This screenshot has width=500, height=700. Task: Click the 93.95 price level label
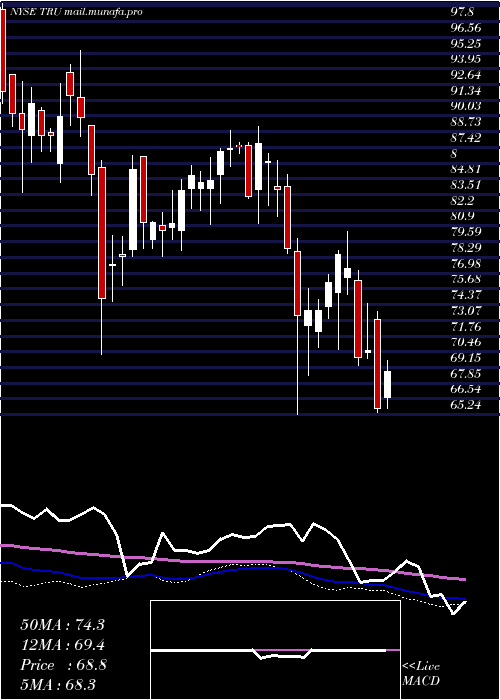click(466, 59)
